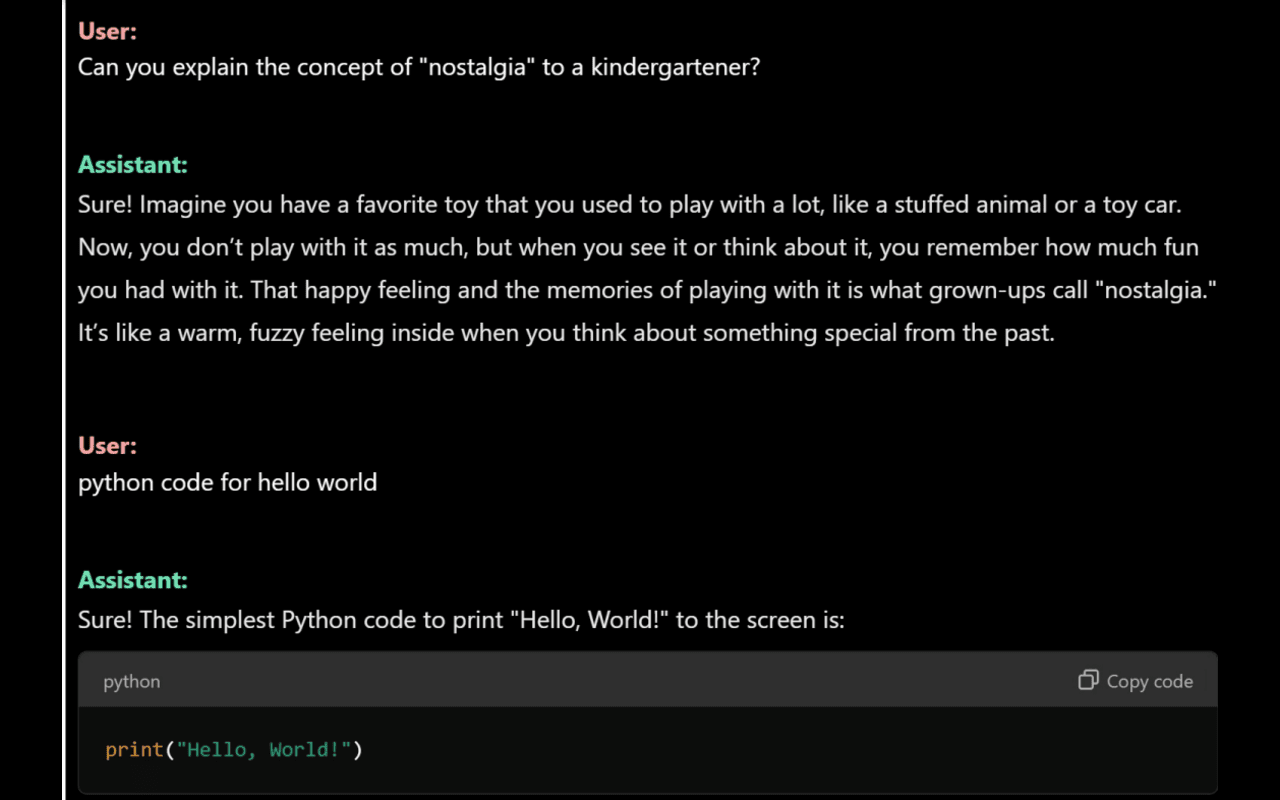Click the "Hello, World!" string in code
The image size is (1280, 800).
[x=268, y=749]
